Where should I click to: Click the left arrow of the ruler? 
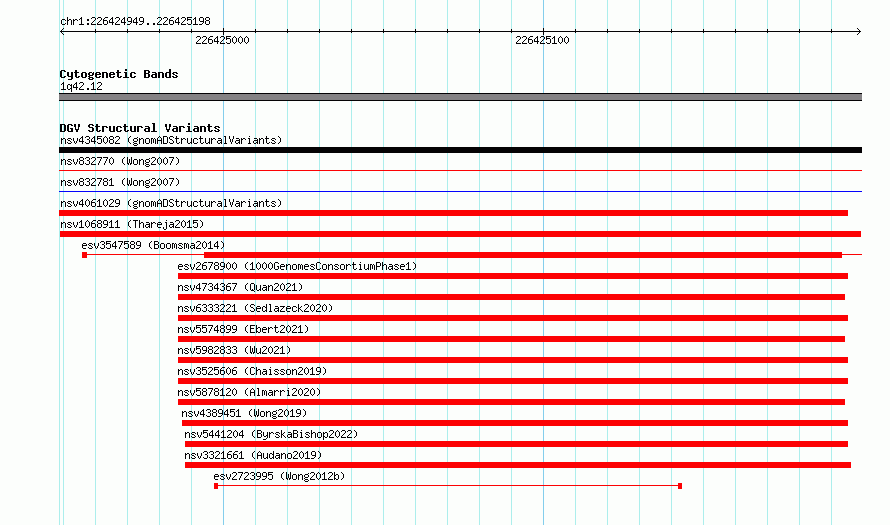click(x=62, y=32)
